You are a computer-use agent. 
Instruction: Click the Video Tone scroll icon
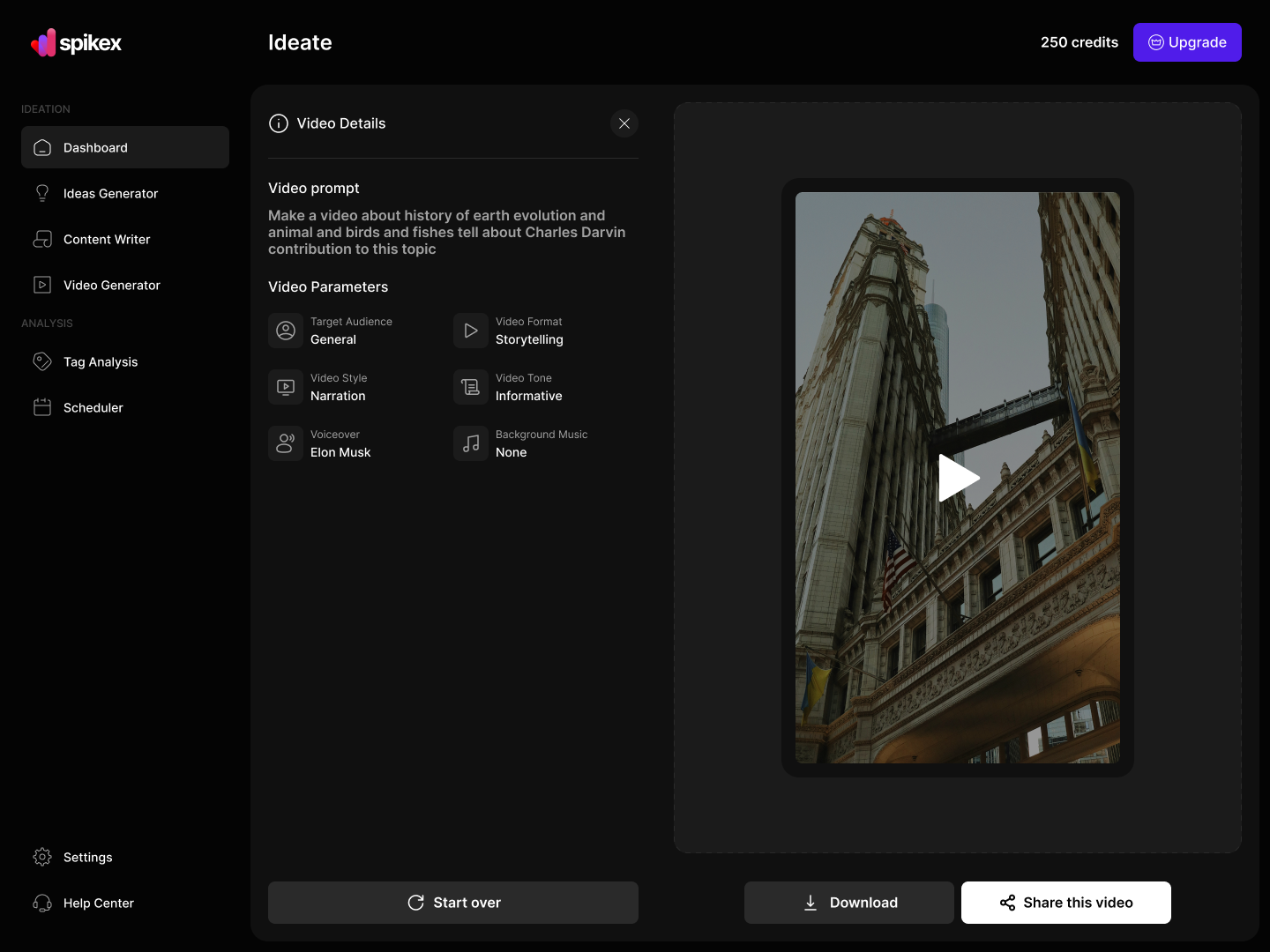coord(471,387)
